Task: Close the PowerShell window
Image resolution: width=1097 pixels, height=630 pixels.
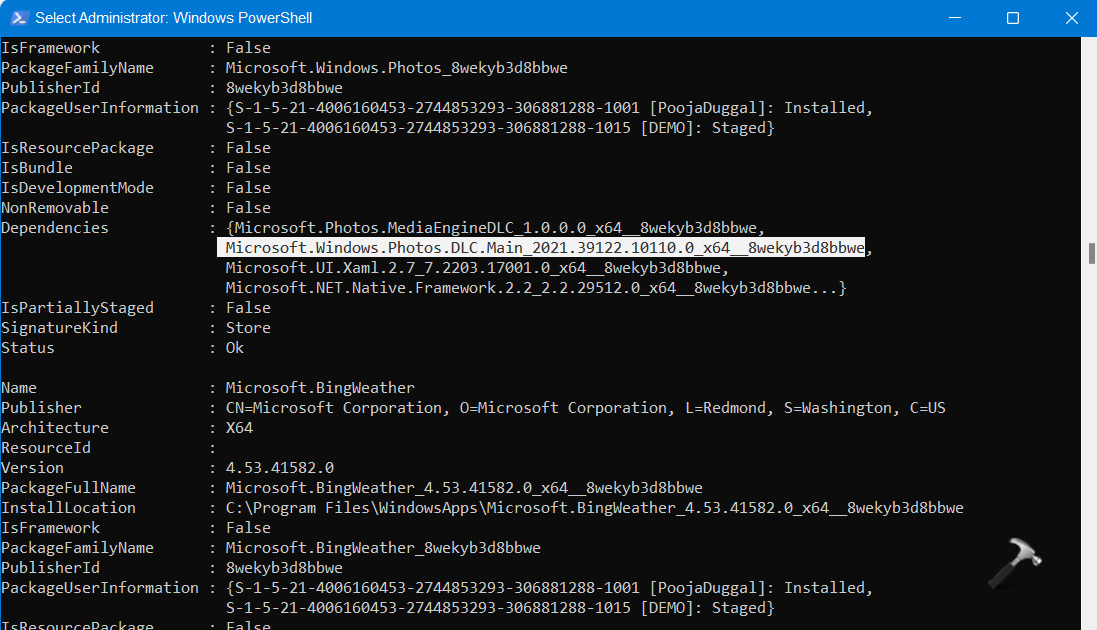Action: pos(1071,18)
